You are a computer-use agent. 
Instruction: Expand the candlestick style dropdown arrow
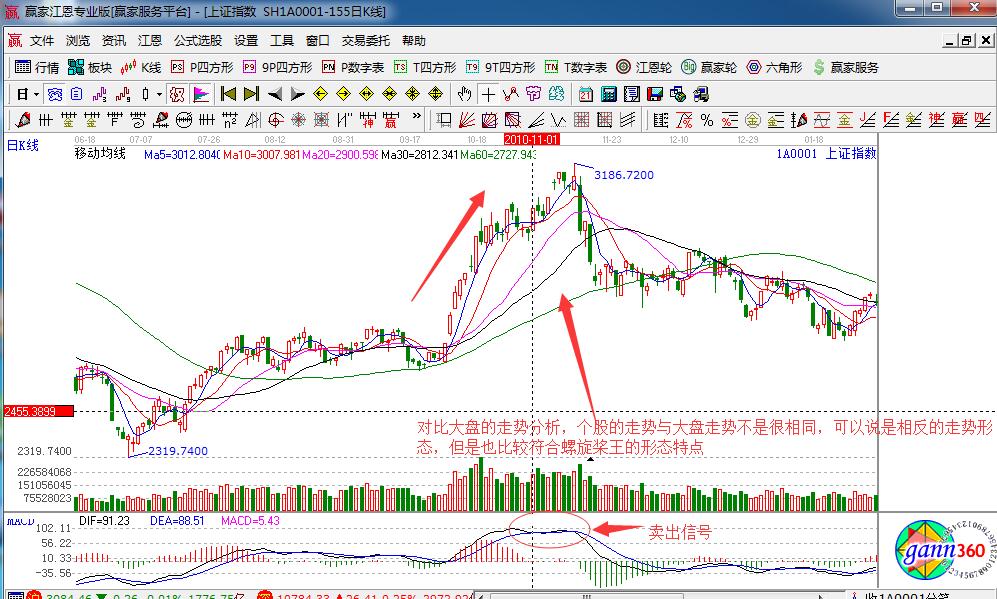(160, 94)
